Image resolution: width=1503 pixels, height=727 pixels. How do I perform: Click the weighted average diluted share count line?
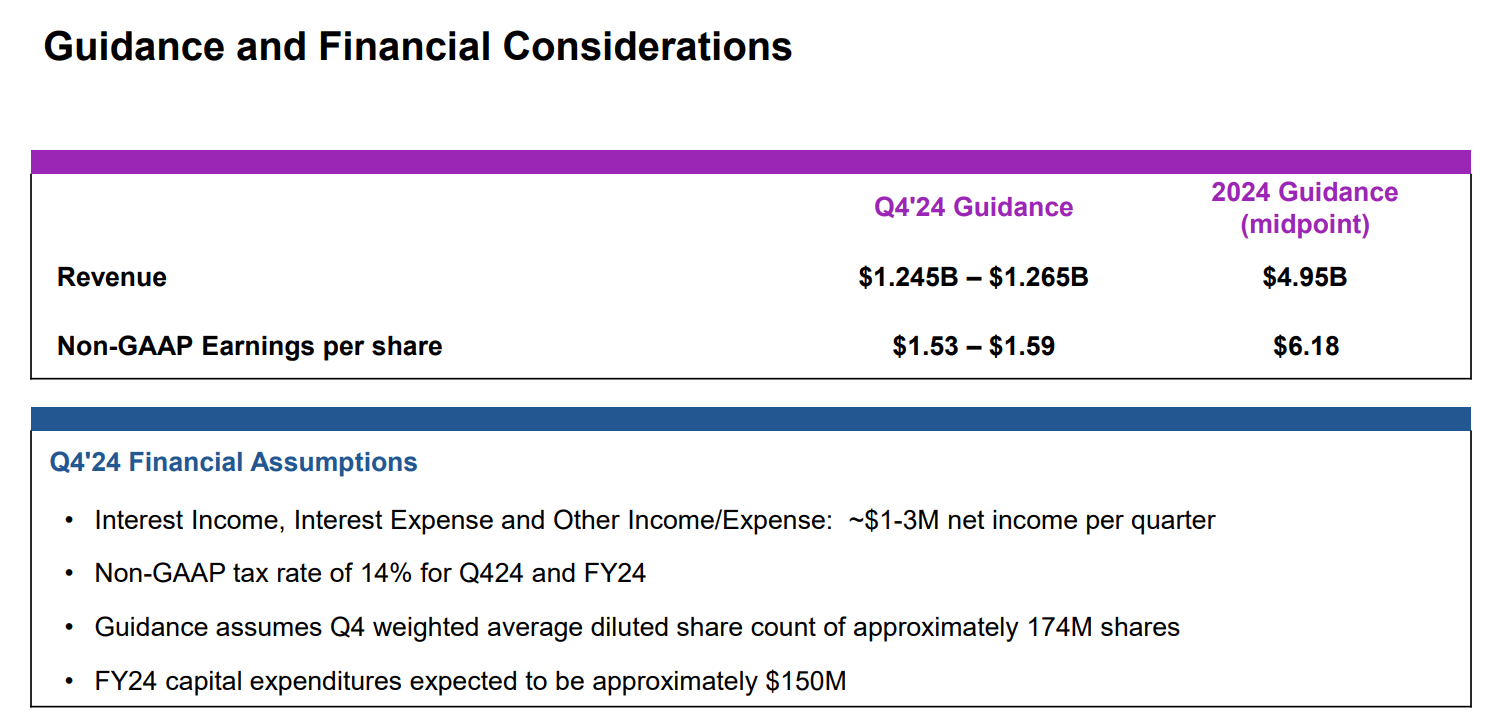pos(637,627)
